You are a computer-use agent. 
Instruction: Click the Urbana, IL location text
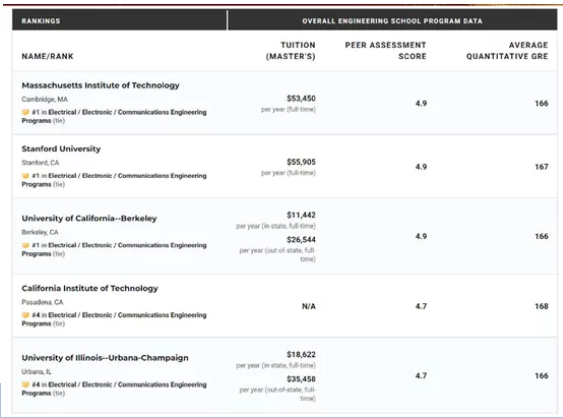click(36, 372)
